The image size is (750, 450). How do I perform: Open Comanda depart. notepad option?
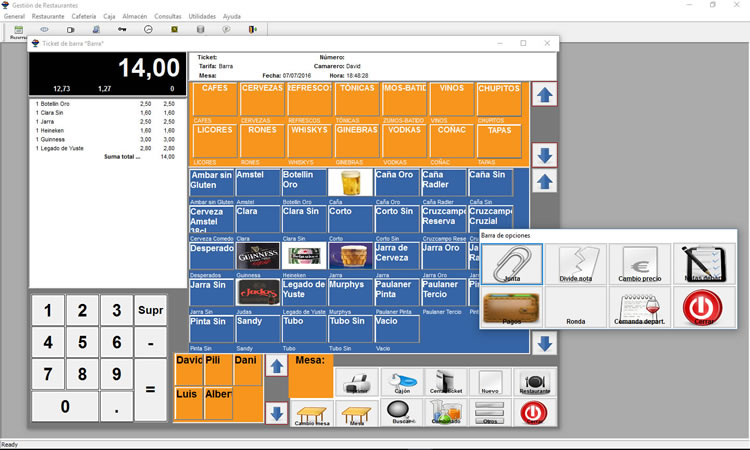640,307
